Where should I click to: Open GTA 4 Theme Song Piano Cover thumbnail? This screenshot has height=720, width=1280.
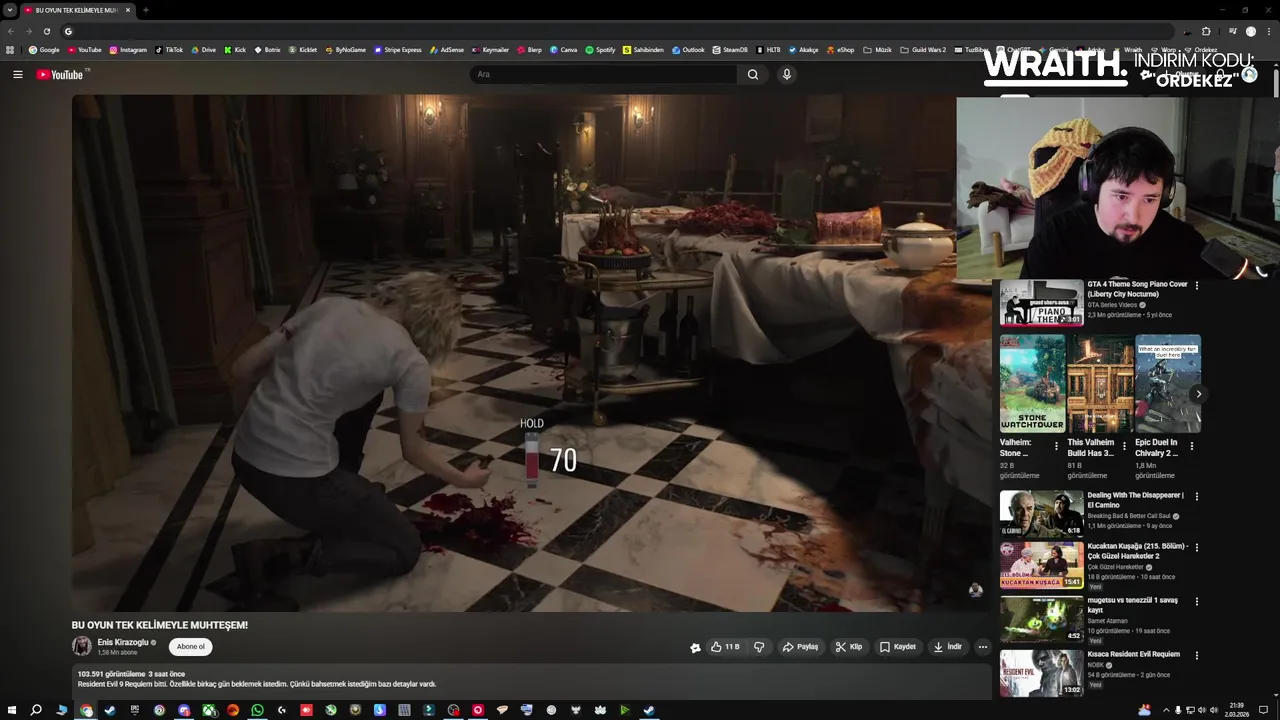[x=1041, y=303]
